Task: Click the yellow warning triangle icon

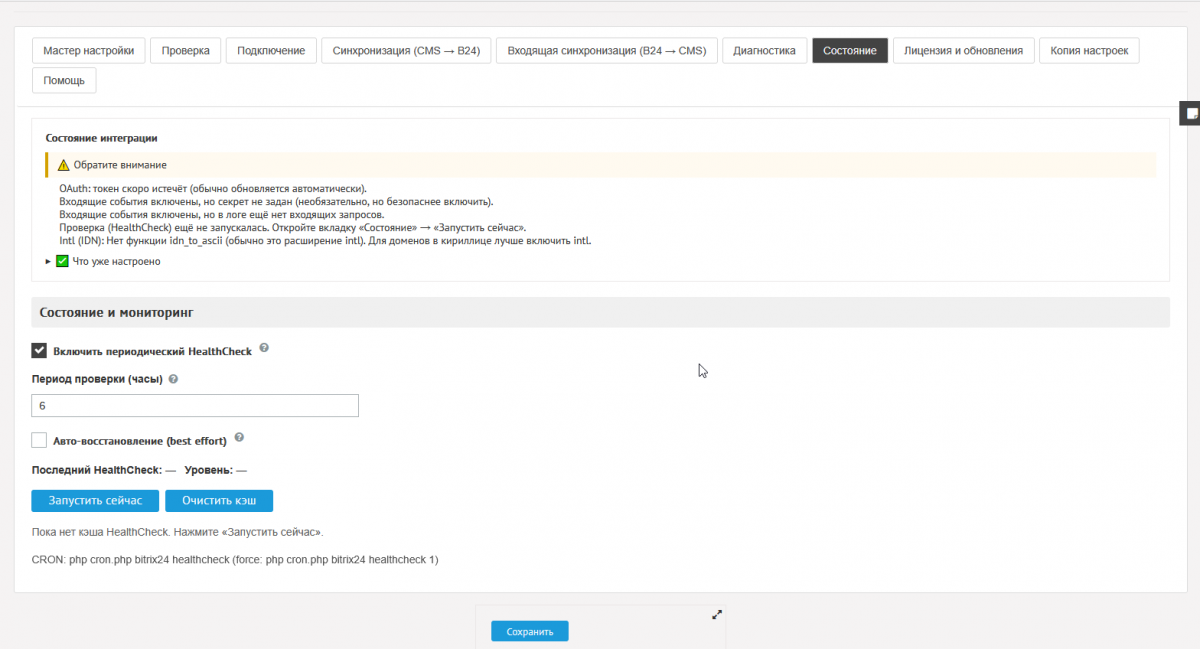Action: click(63, 165)
